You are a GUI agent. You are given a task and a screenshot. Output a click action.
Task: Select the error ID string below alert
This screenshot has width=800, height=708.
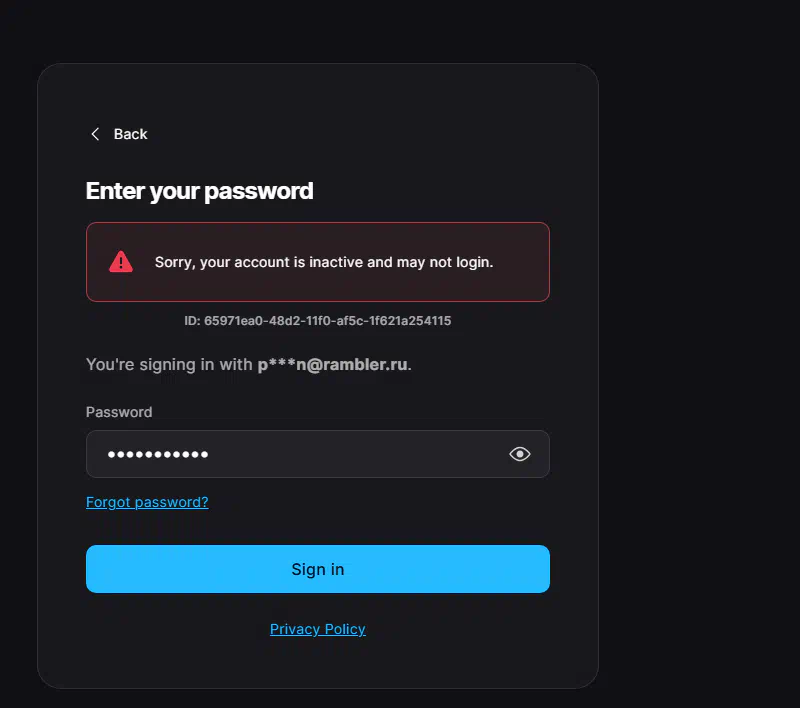click(x=317, y=321)
